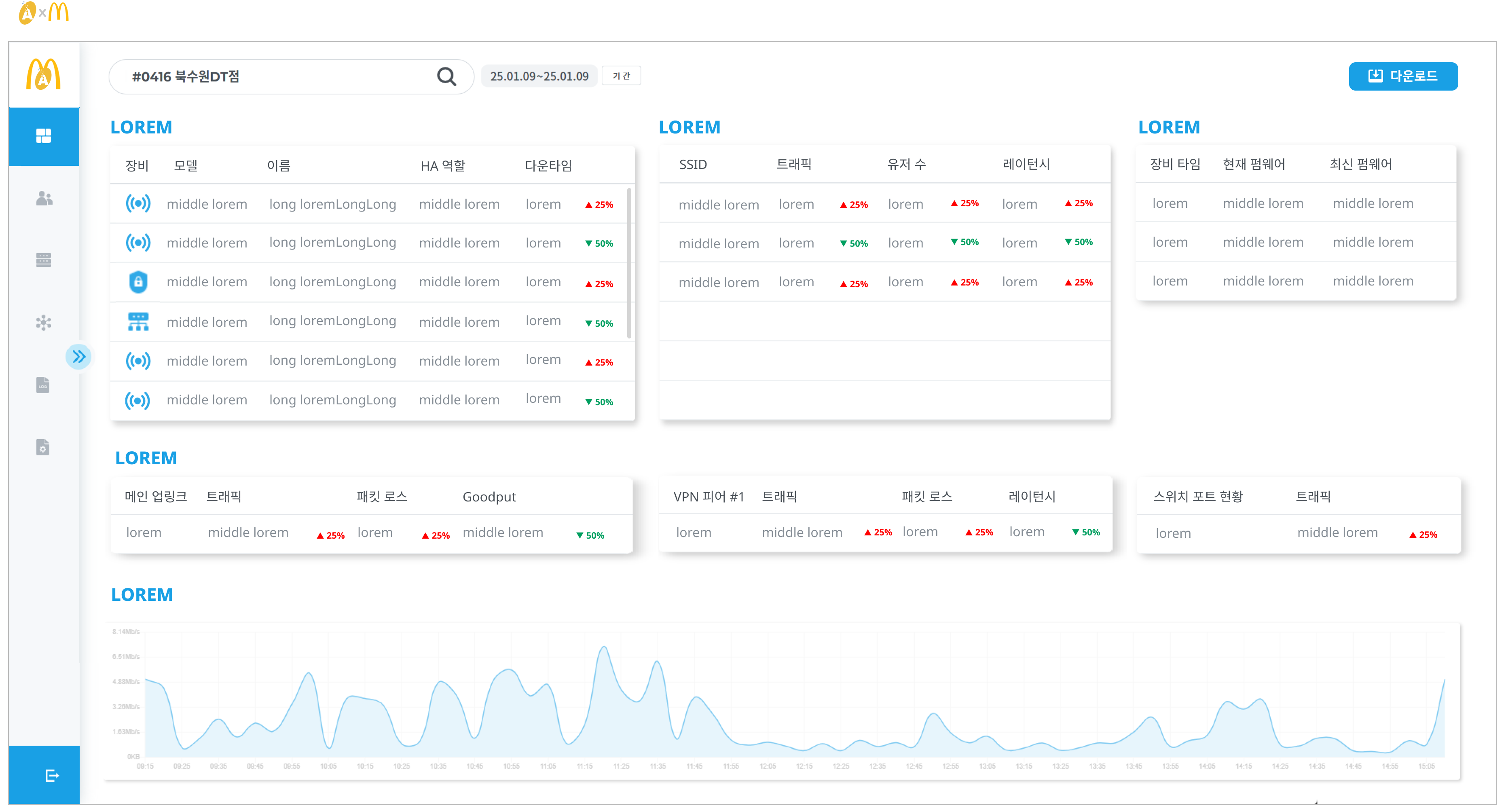The width and height of the screenshot is (1506, 812).
Task: Click the 최신 펌웨어 column header
Action: [x=1360, y=164]
